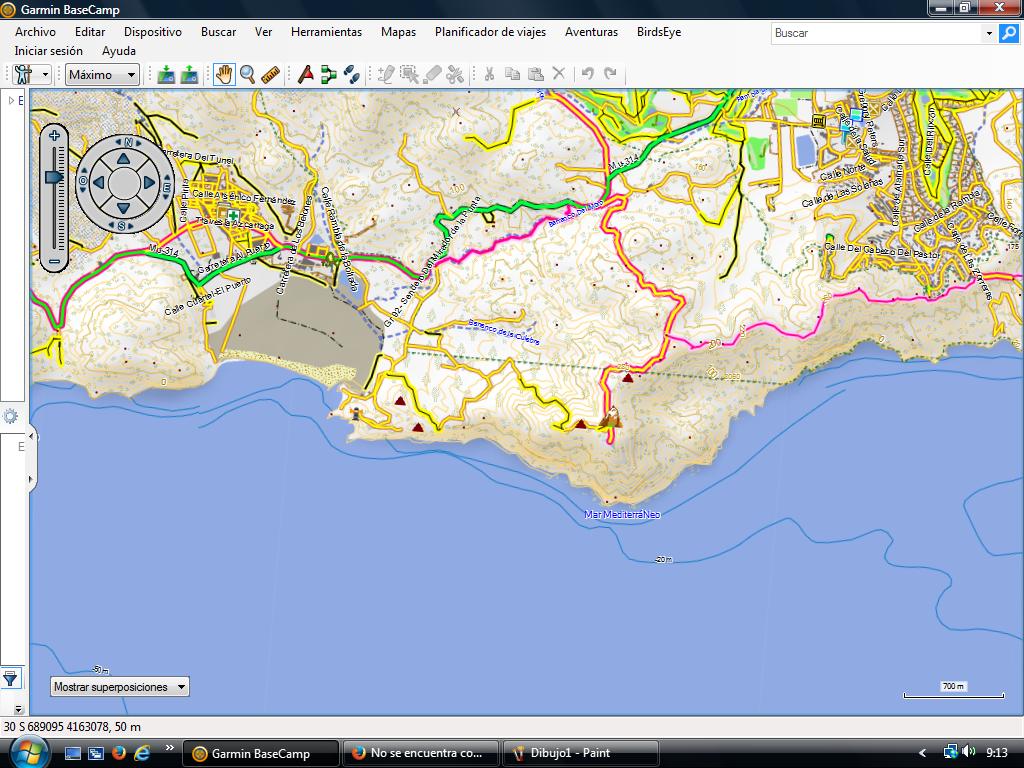This screenshot has height=768, width=1024.
Task: Click the receive from device icon
Action: tap(189, 74)
